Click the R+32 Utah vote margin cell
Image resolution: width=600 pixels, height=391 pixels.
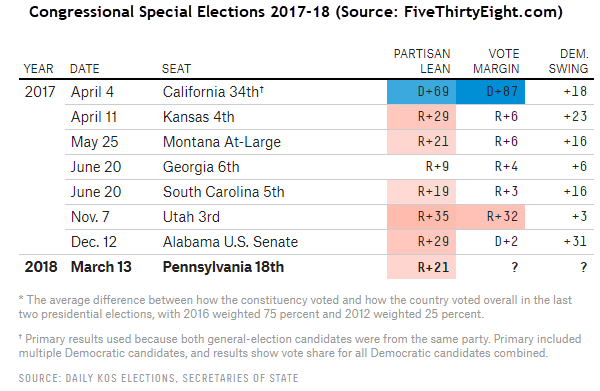pos(490,217)
